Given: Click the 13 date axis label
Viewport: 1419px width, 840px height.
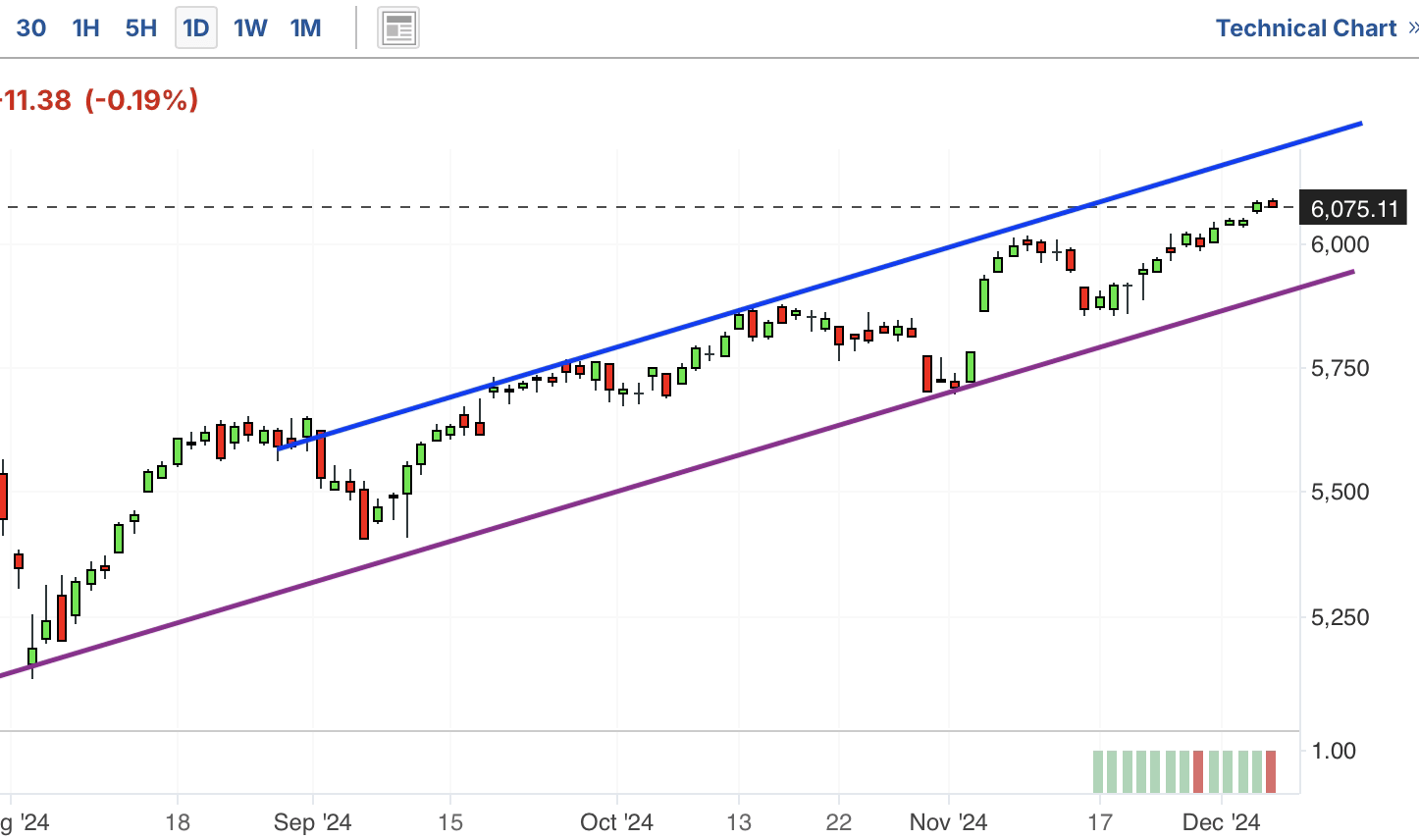Looking at the screenshot, I should (x=739, y=821).
